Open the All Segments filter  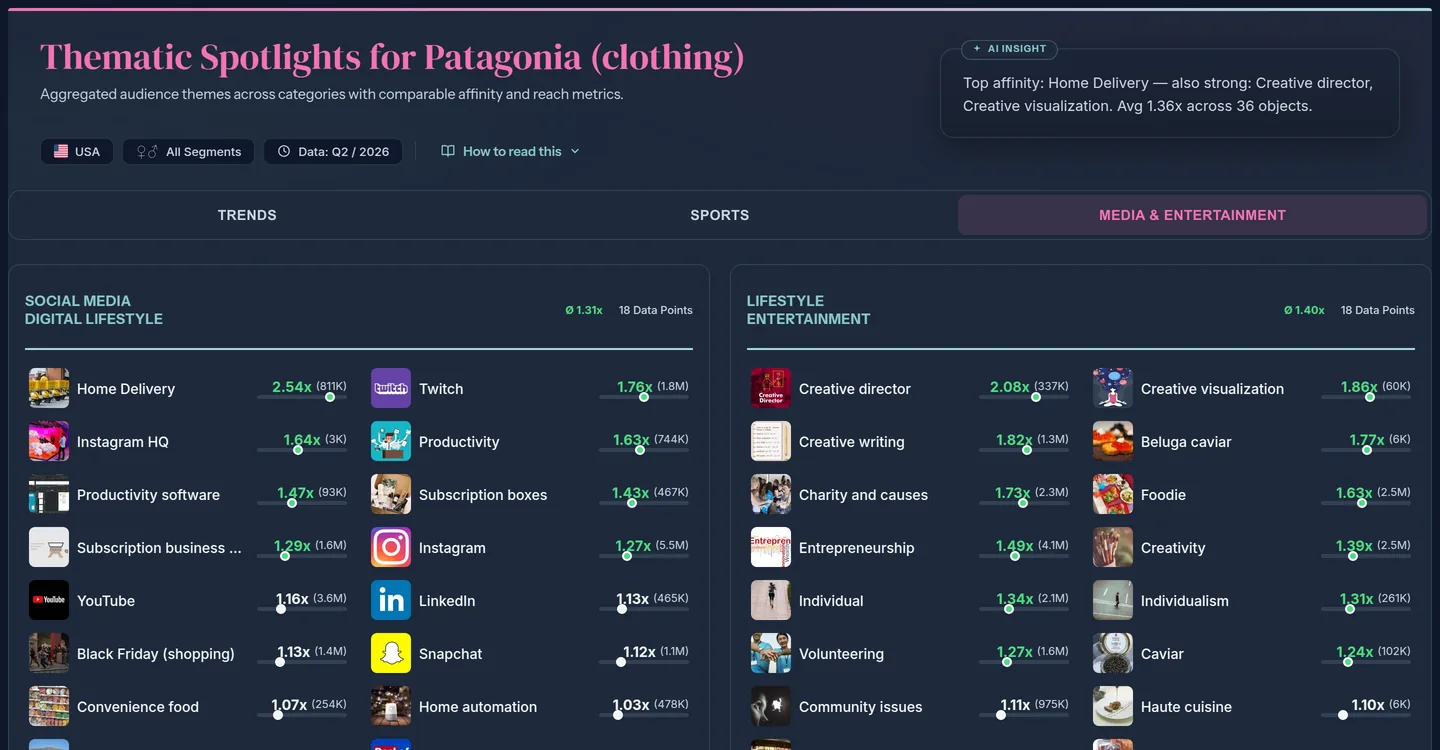tap(188, 151)
